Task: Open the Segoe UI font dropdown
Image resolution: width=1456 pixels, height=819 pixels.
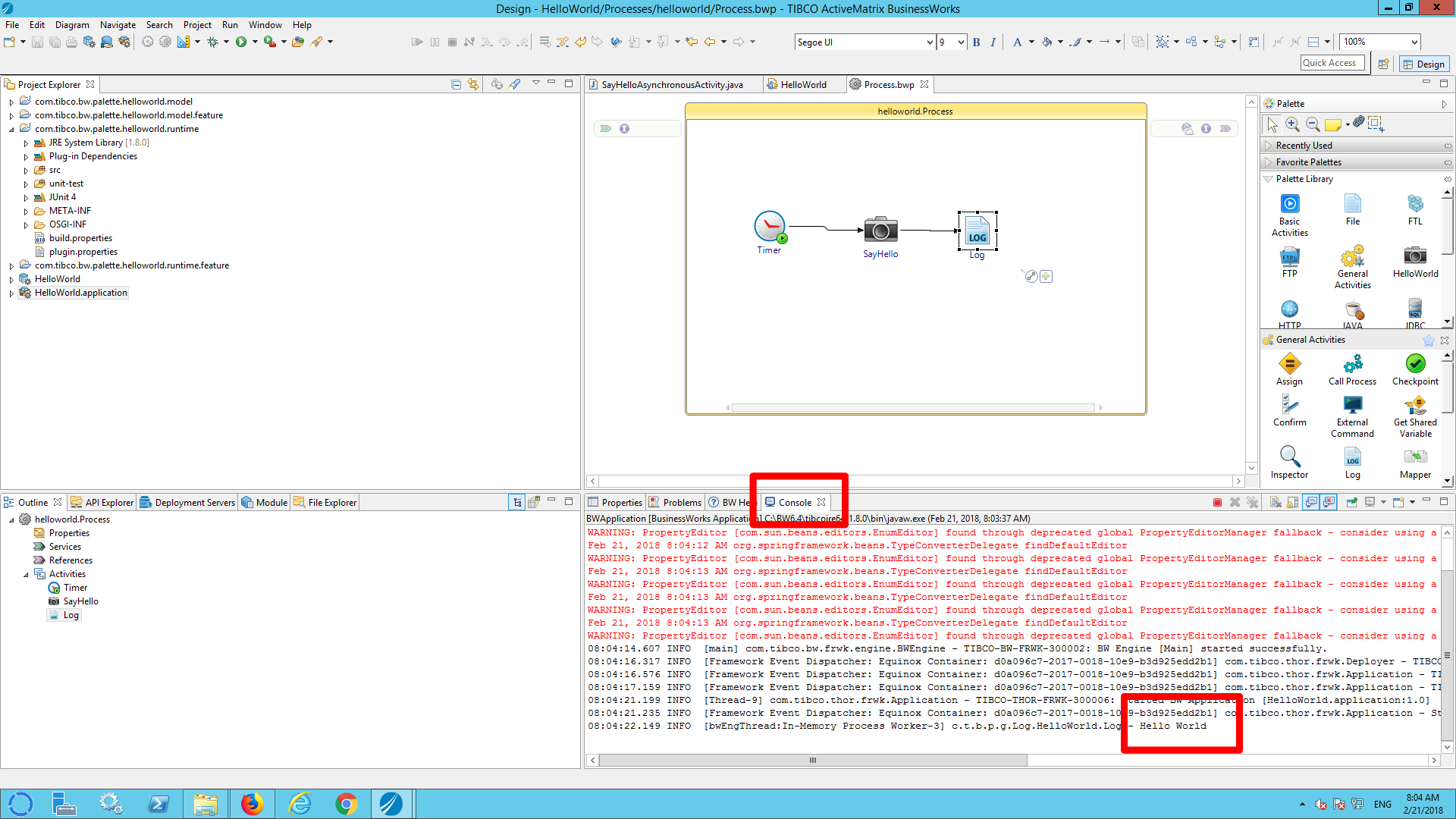Action: [x=930, y=42]
